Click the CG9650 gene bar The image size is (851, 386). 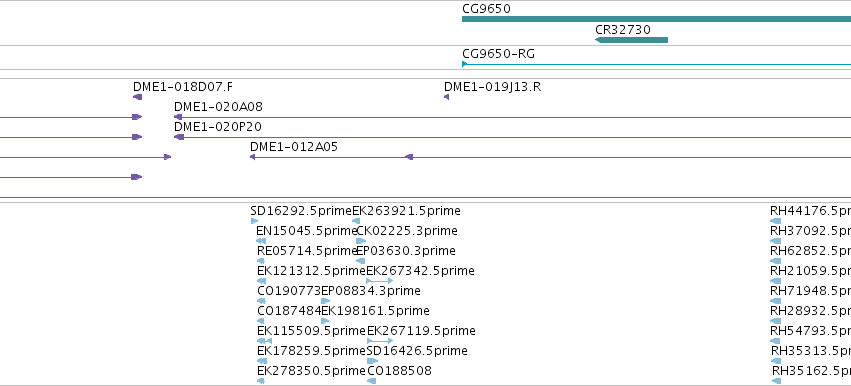tap(656, 19)
